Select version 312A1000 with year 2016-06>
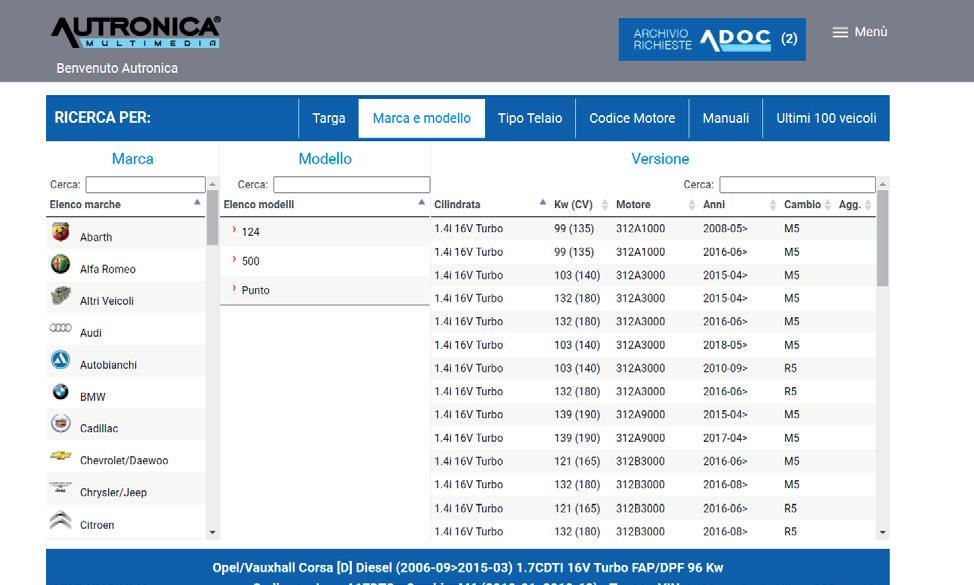 [653, 252]
